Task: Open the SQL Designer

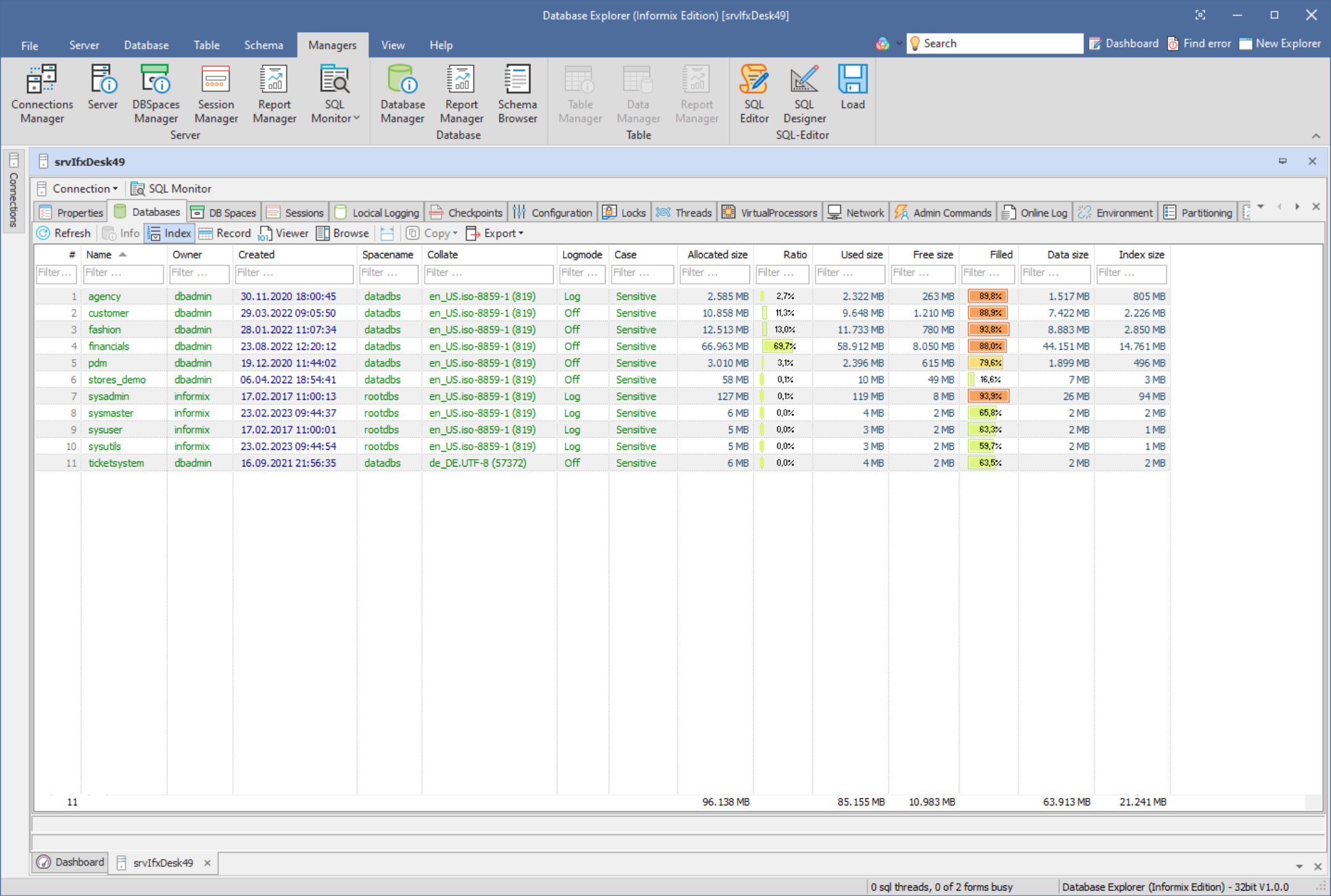Action: coord(804,94)
